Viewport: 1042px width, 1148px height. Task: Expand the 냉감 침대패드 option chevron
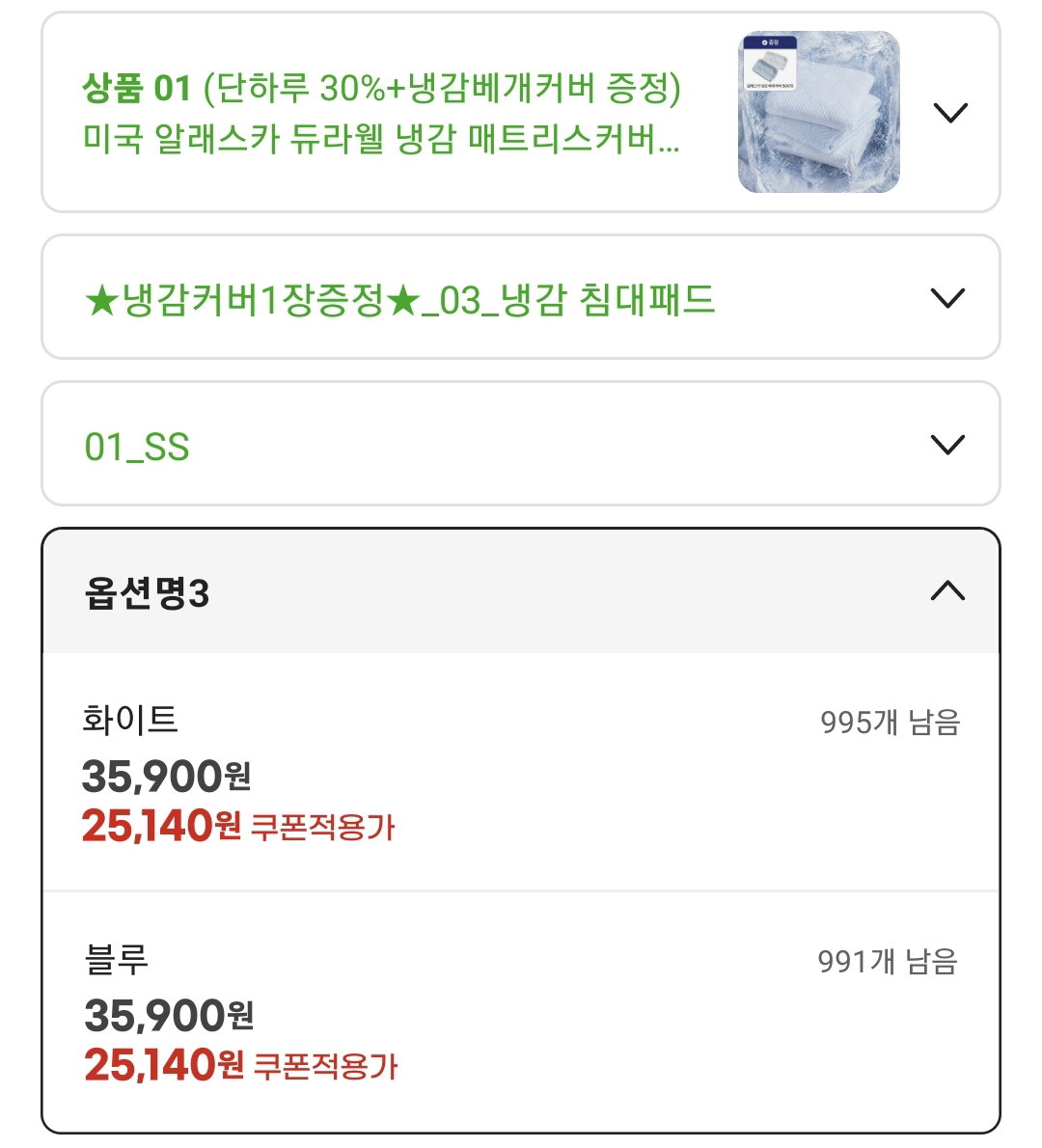947,298
